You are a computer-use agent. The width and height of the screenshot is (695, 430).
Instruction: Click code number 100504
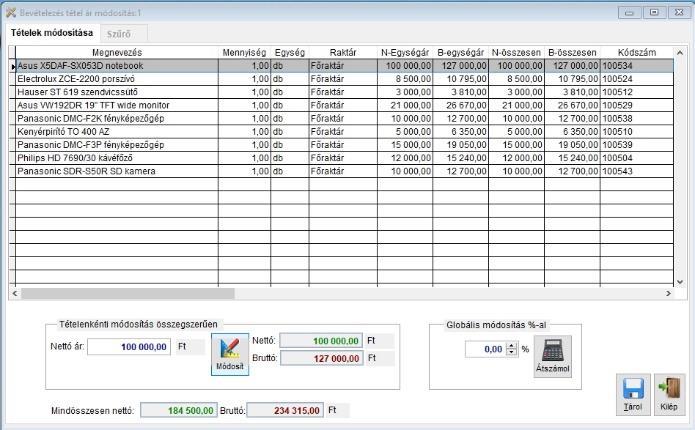(x=617, y=158)
